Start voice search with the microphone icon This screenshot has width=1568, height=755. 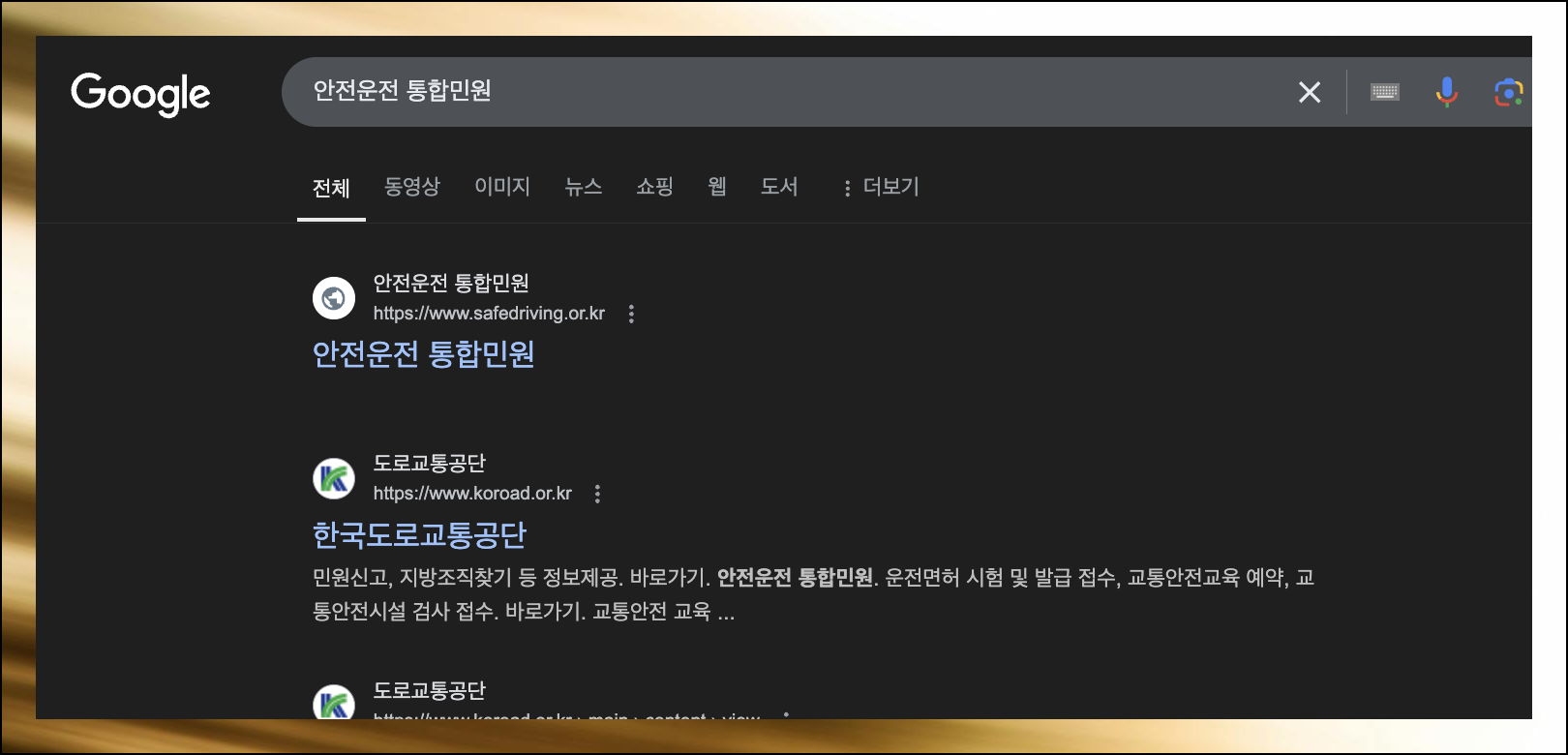(x=1447, y=92)
